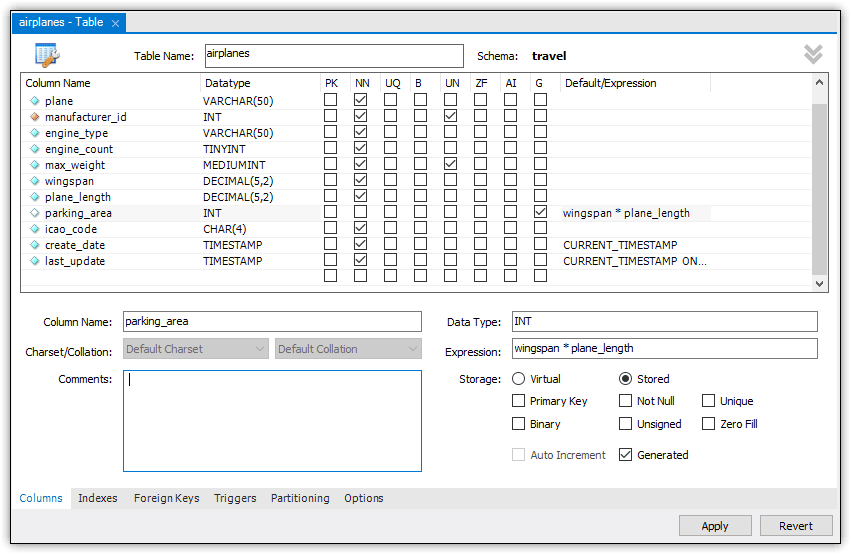Click the table editor icon beside Table Name
The height and width of the screenshot is (554, 851).
(x=47, y=56)
